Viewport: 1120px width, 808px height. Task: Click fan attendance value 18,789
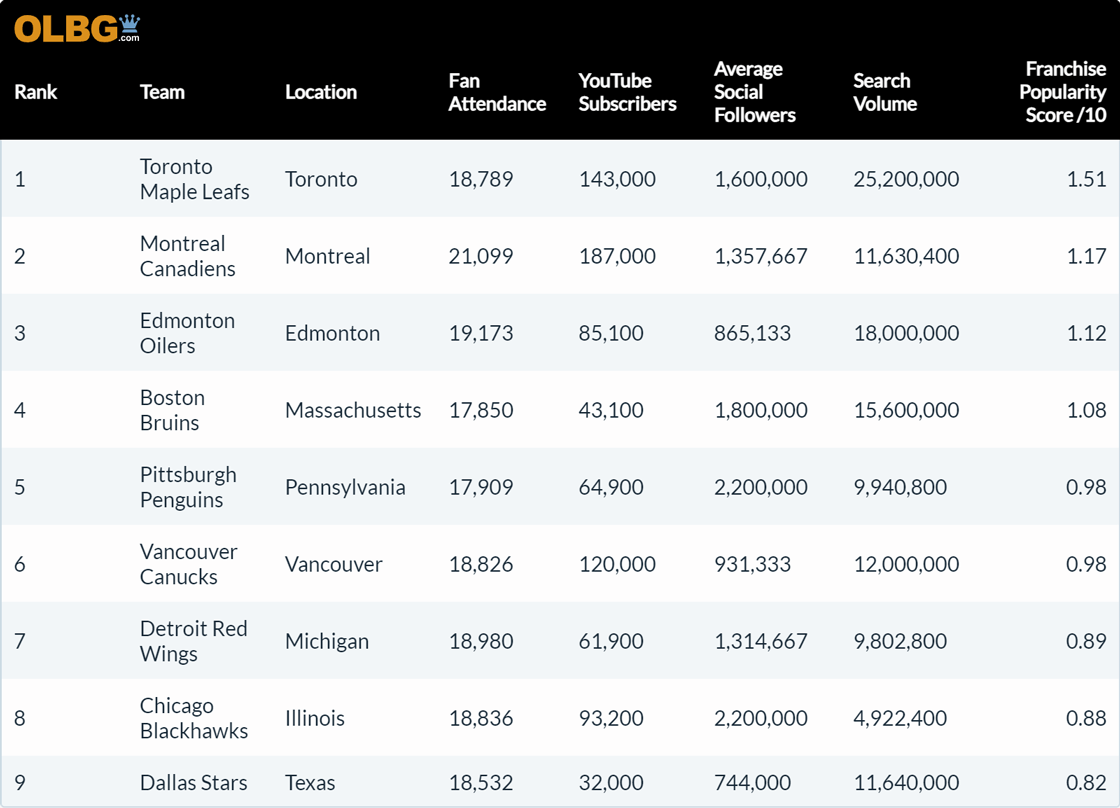pos(481,179)
